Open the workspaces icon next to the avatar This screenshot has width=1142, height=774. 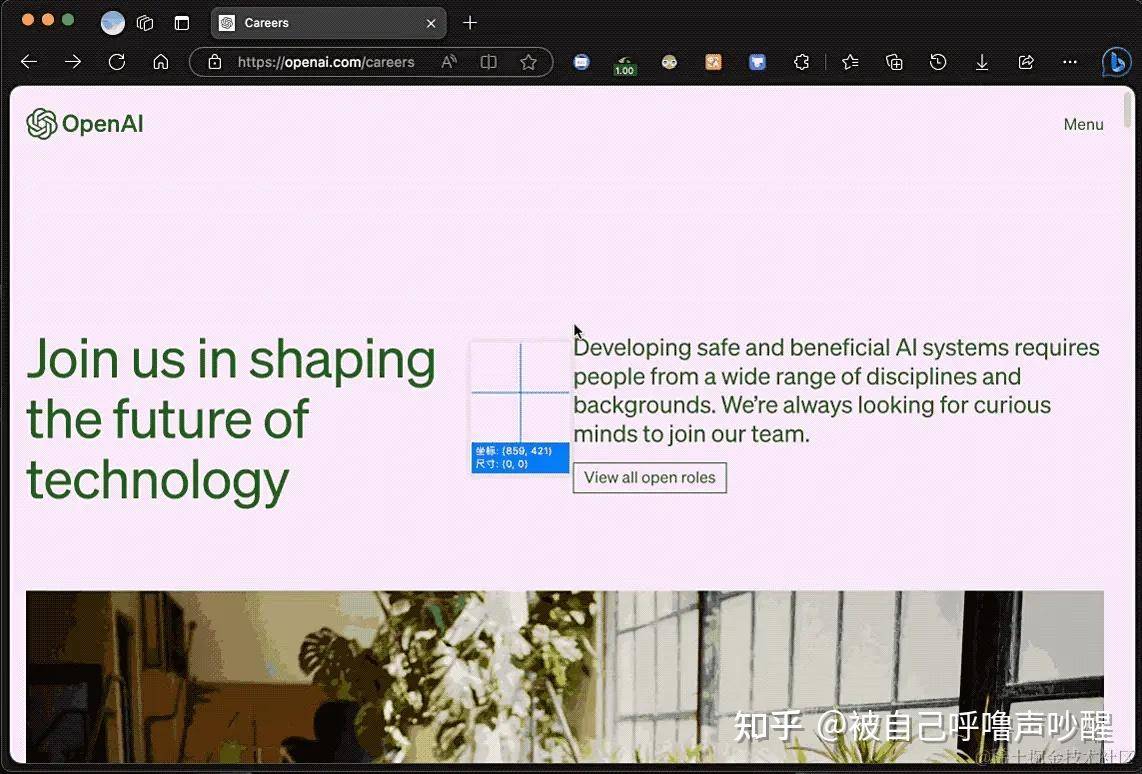pos(145,23)
